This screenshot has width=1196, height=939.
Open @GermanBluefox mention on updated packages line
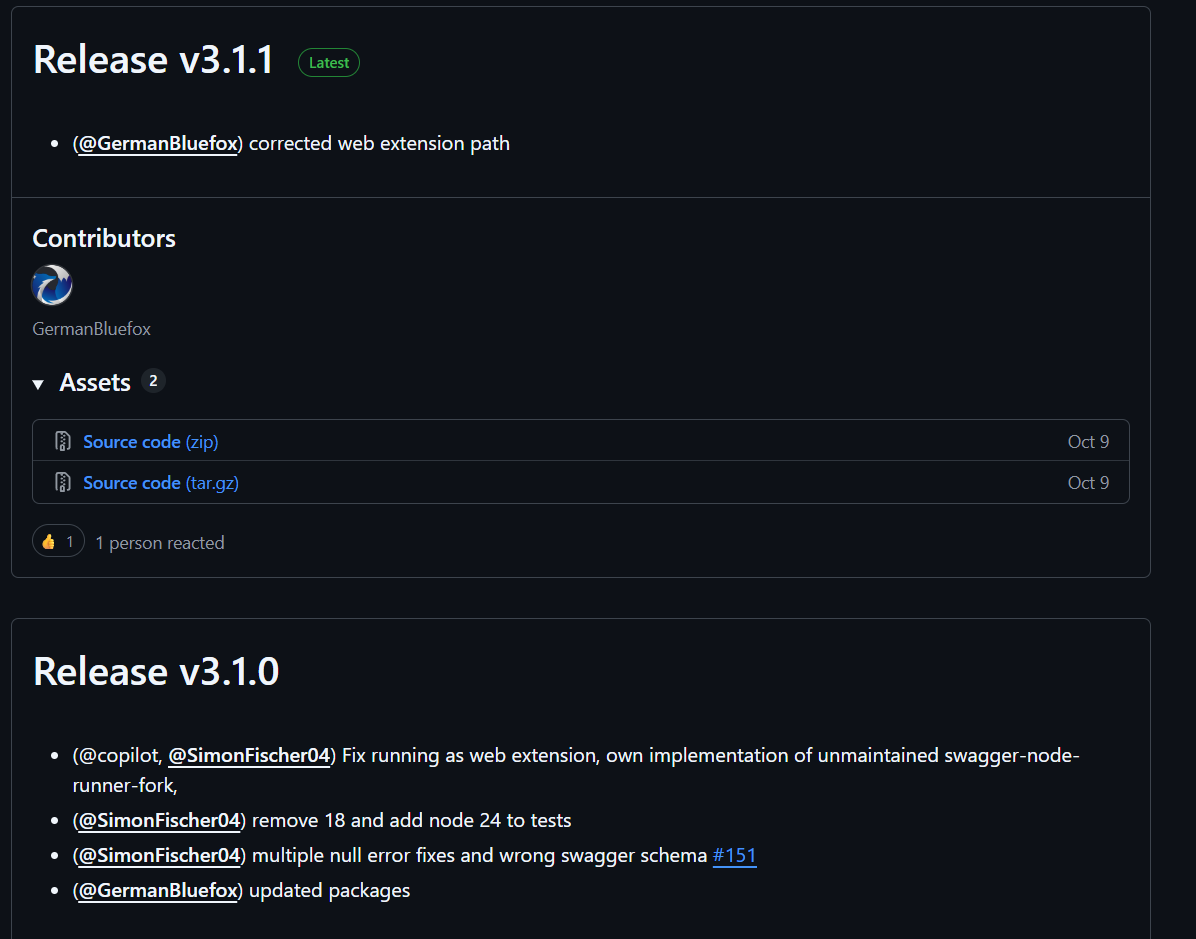tap(158, 890)
